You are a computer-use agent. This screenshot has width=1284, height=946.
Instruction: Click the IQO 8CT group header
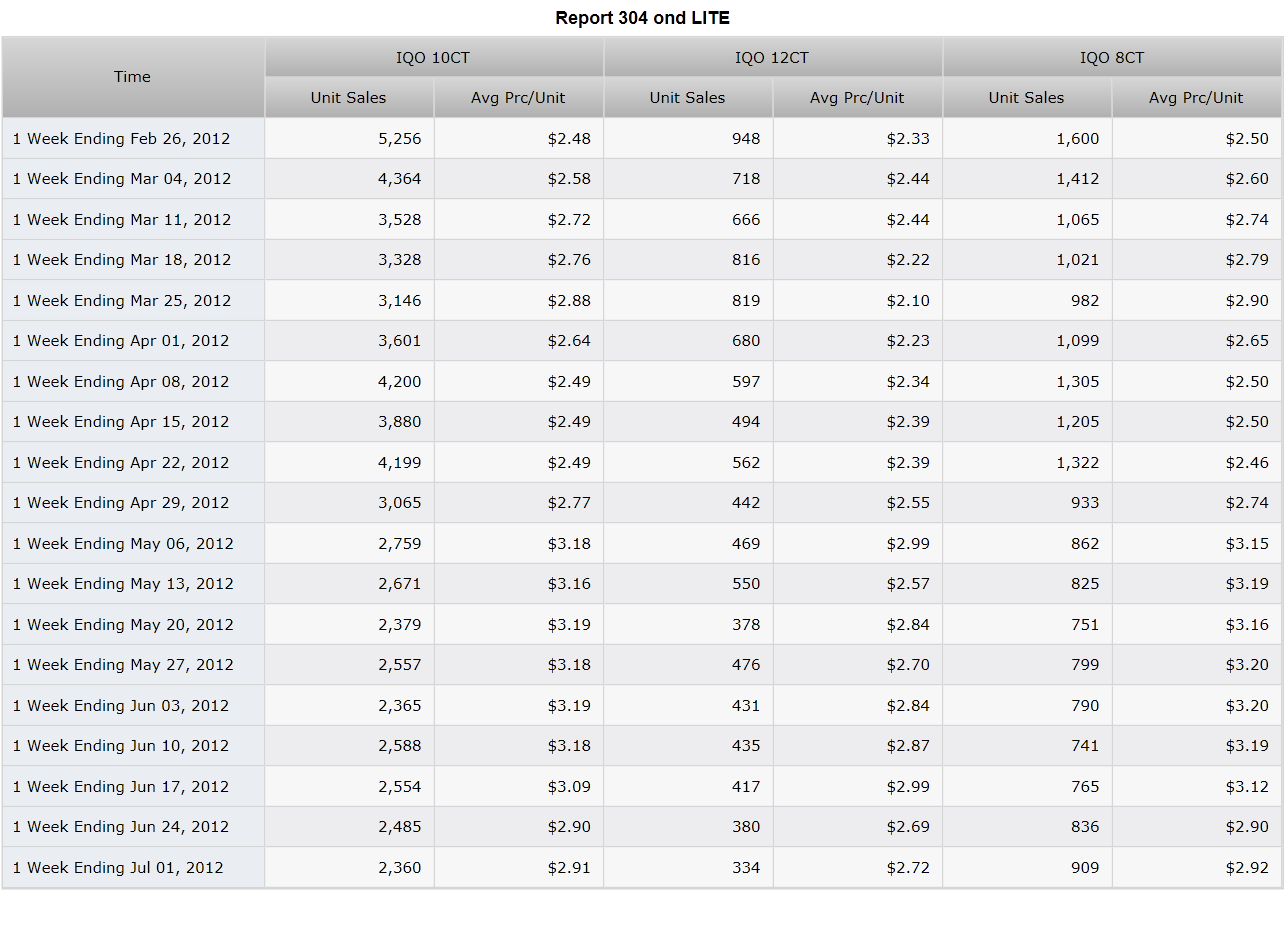(1112, 57)
